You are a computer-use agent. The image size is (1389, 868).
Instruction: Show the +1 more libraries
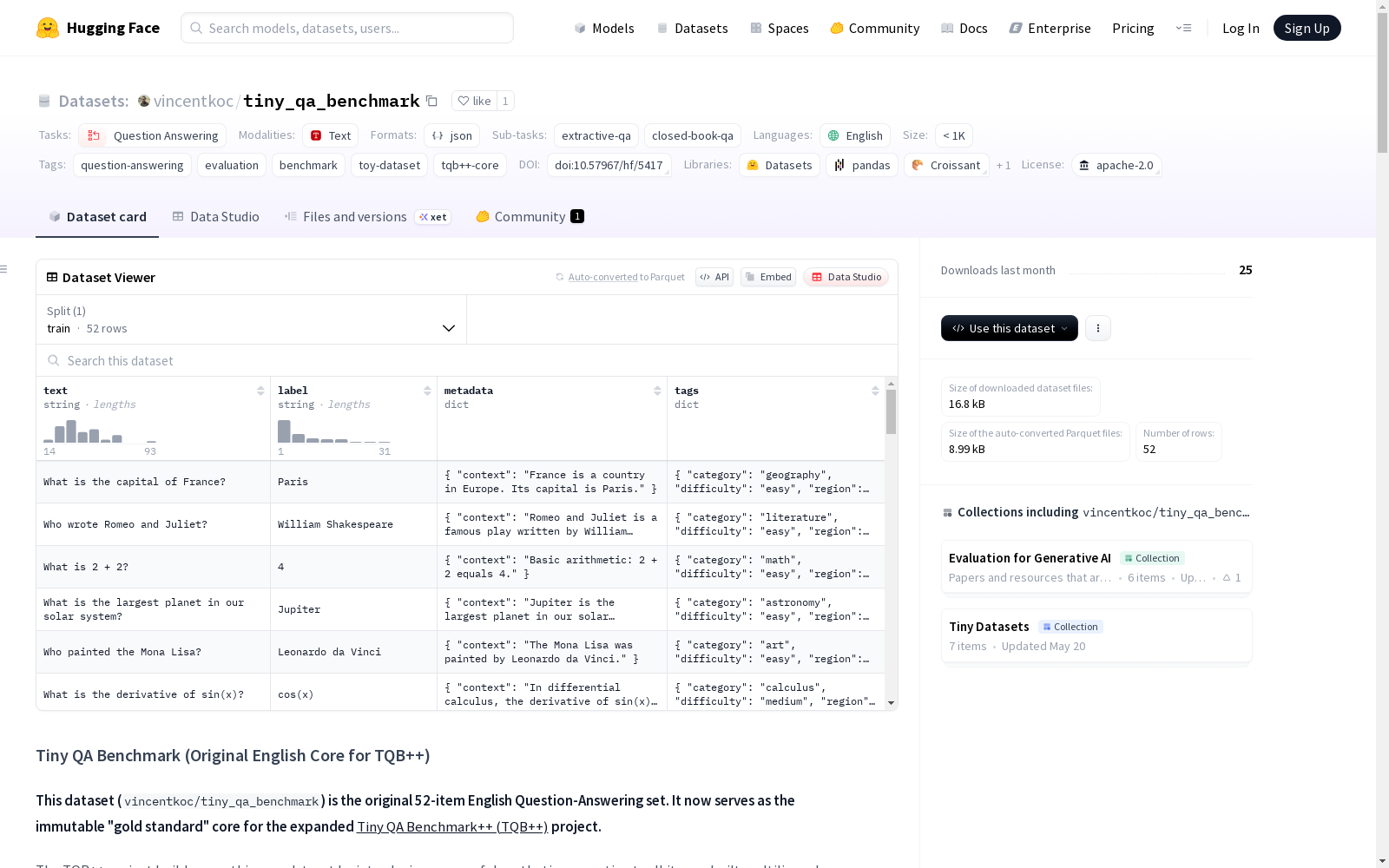(1004, 165)
